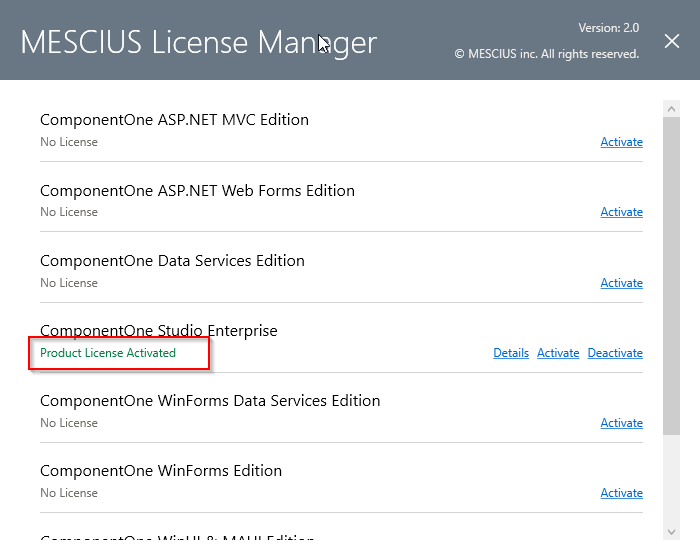Select the ComponentOne ASP.NET MVC Edition title
The image size is (700, 560).
(x=174, y=120)
